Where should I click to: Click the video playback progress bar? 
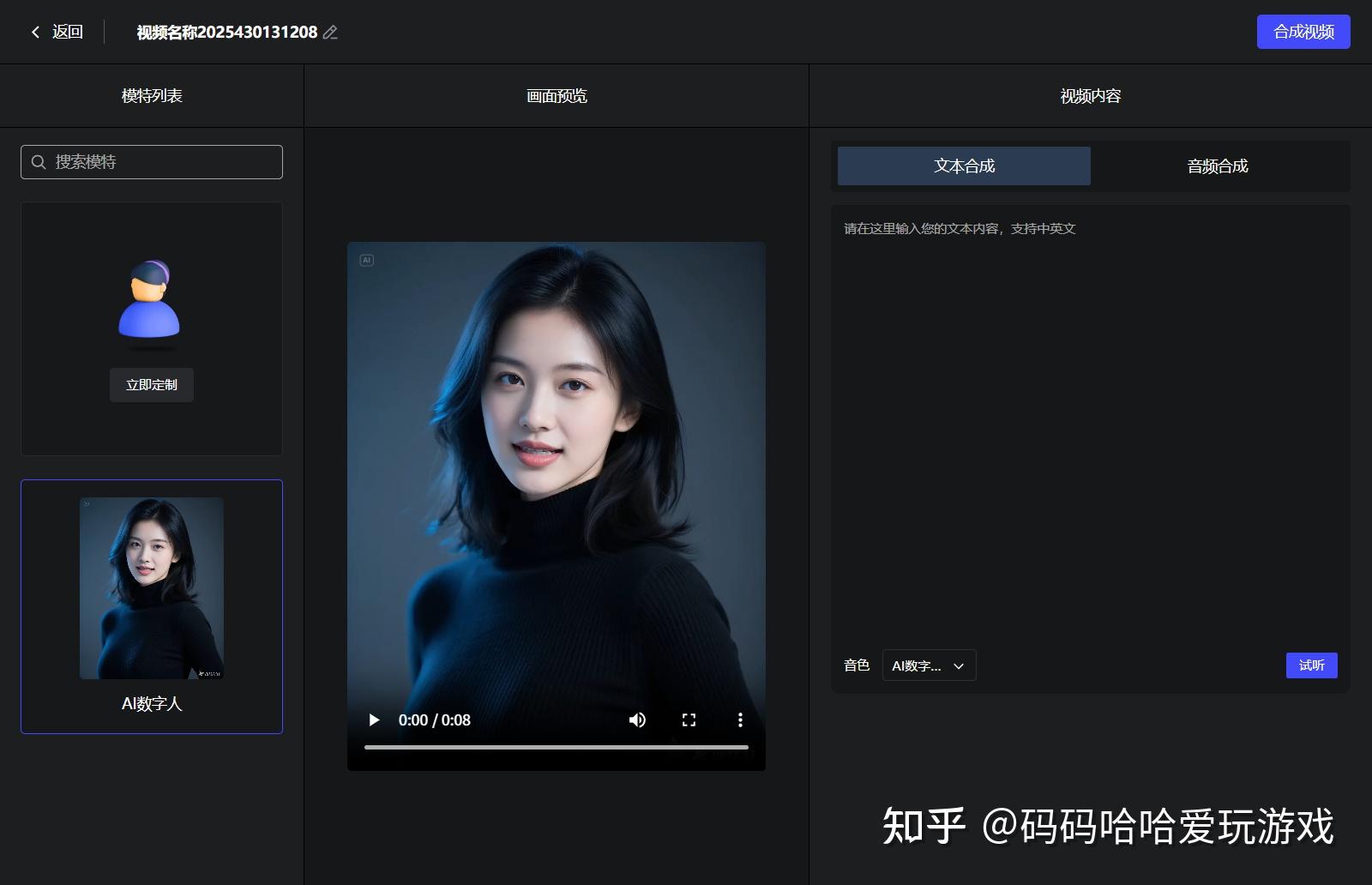click(x=557, y=748)
